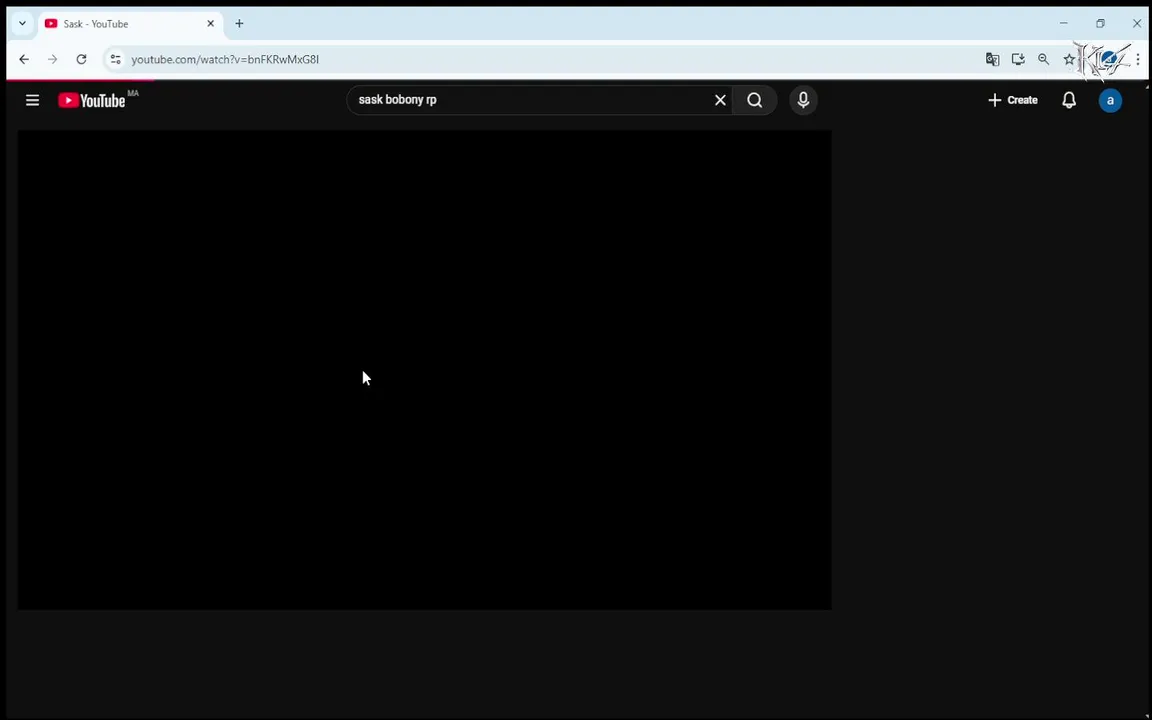Screen dimensions: 1152x720
Task: Reload the current YouTube page
Action: (82, 60)
